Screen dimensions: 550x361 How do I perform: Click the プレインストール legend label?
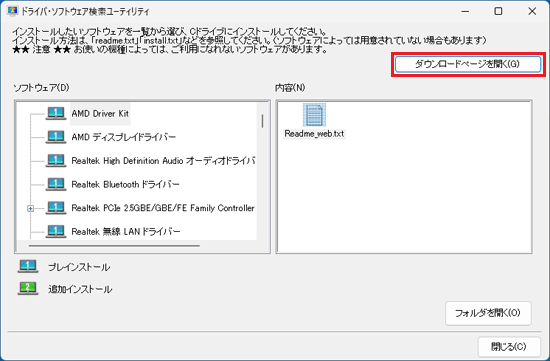pyautogui.click(x=79, y=267)
